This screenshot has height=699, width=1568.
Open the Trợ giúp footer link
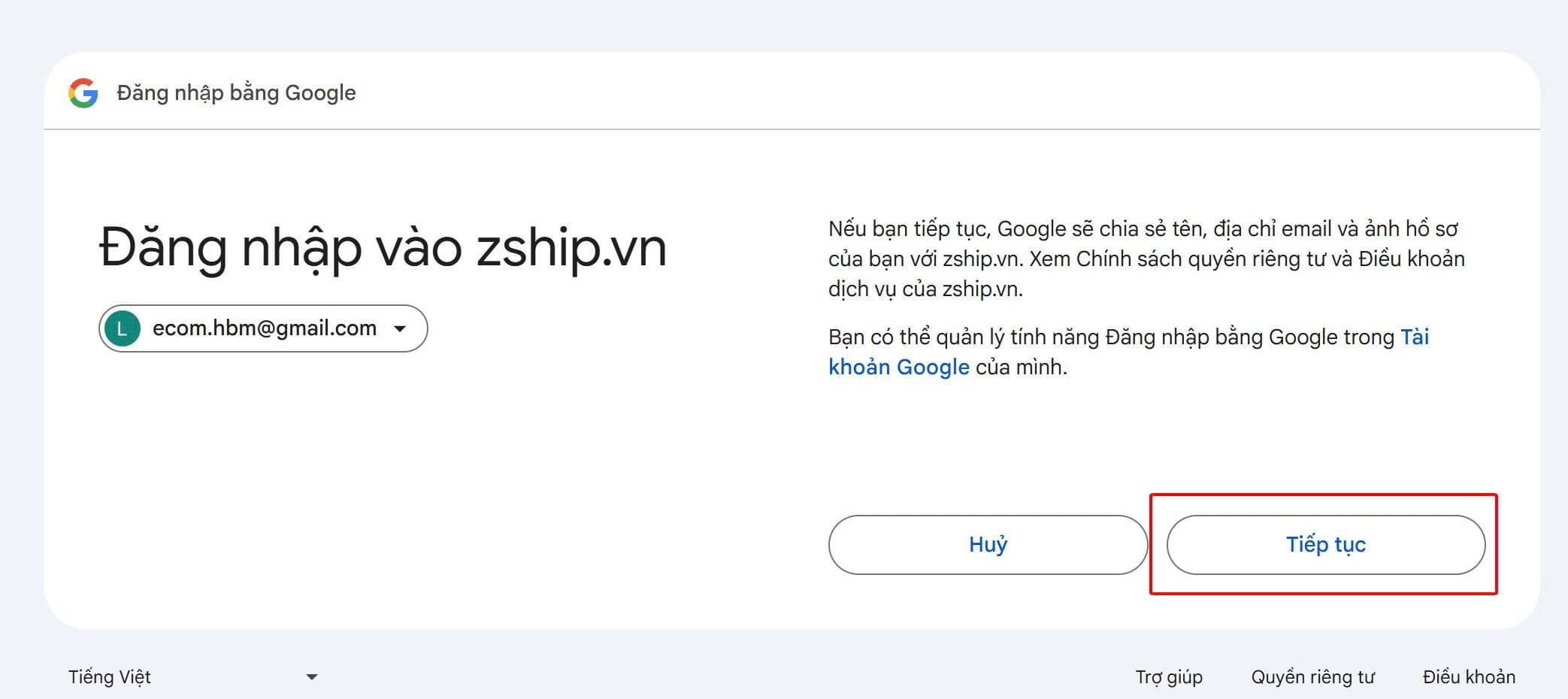tap(1168, 677)
